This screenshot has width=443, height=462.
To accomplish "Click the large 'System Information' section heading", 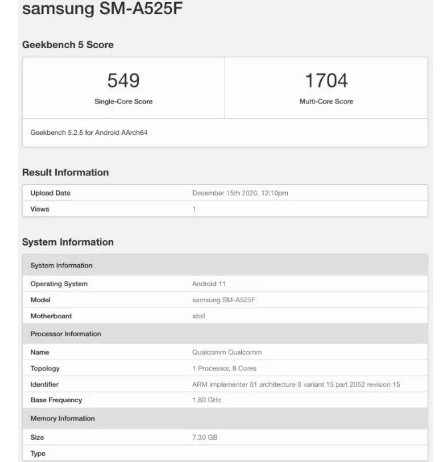I will (68, 242).
